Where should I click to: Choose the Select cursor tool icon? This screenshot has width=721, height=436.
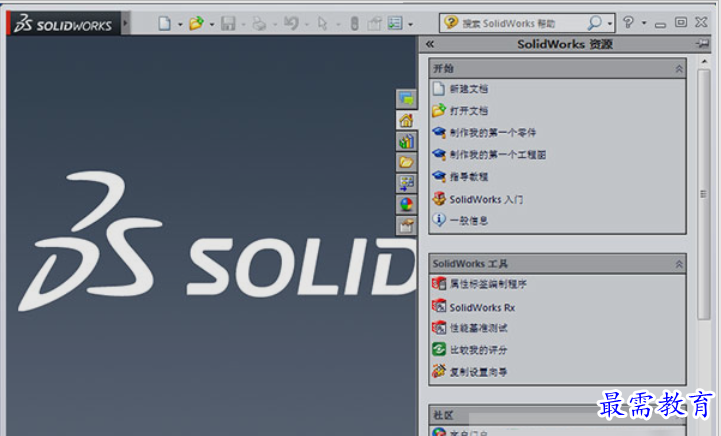(x=322, y=23)
